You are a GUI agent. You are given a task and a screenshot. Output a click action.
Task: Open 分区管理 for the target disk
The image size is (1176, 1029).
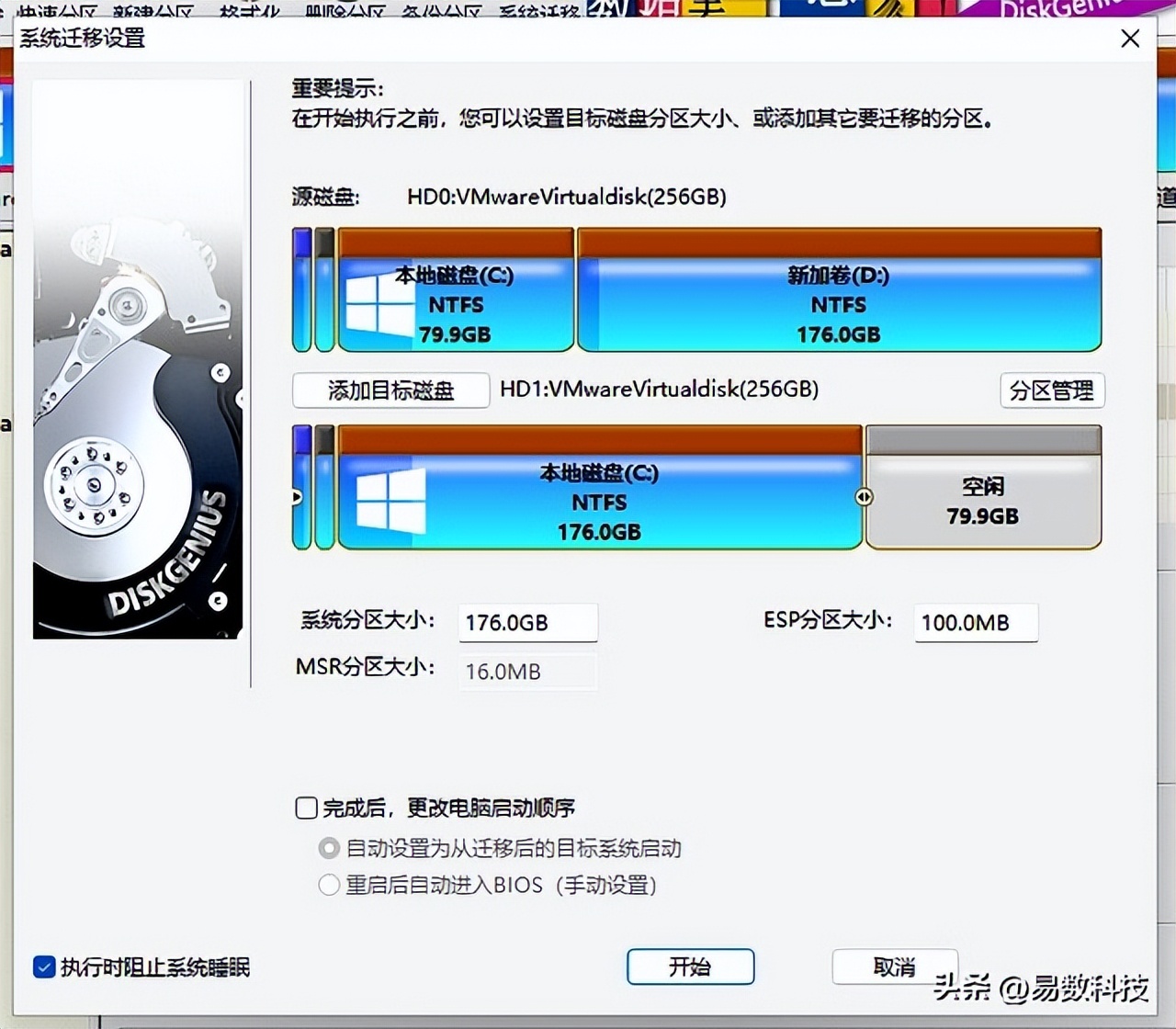(x=1052, y=390)
